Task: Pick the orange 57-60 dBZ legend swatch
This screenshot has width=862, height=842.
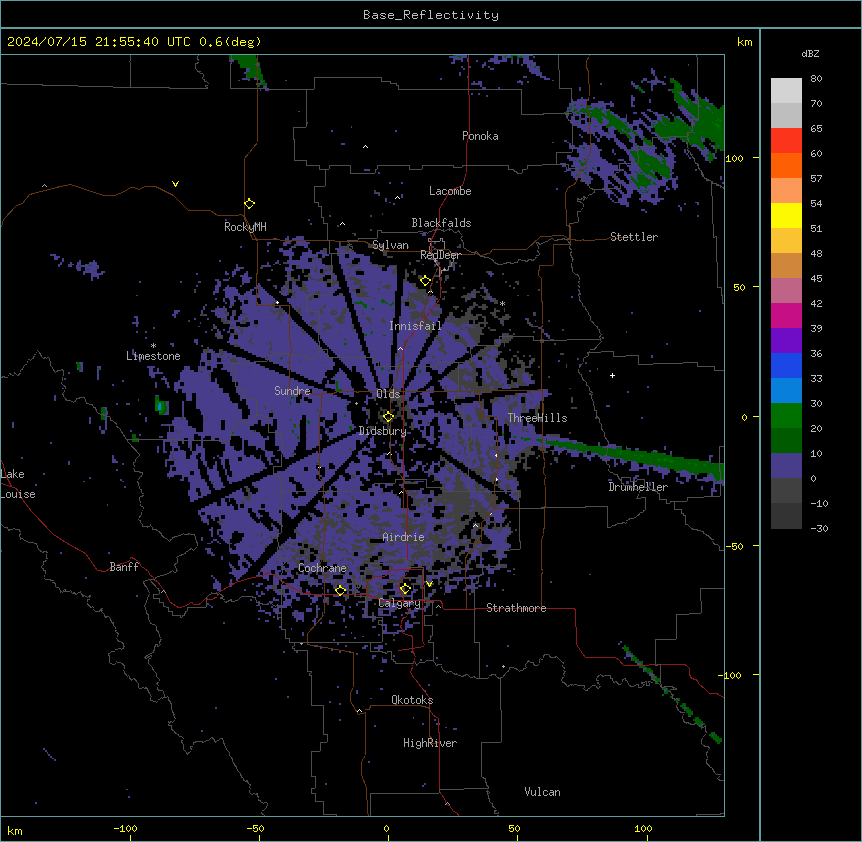Action: (786, 165)
